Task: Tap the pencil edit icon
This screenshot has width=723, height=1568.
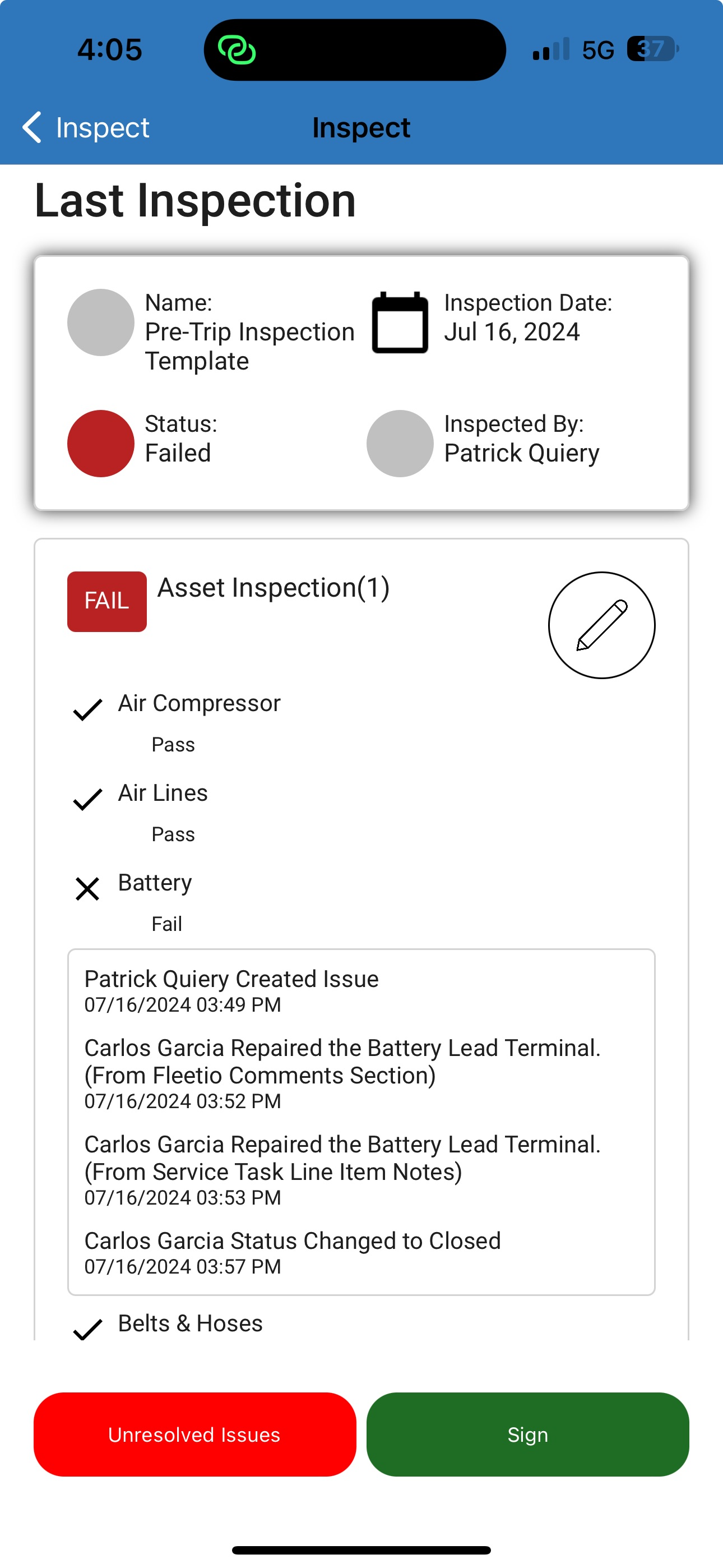Action: tap(601, 625)
